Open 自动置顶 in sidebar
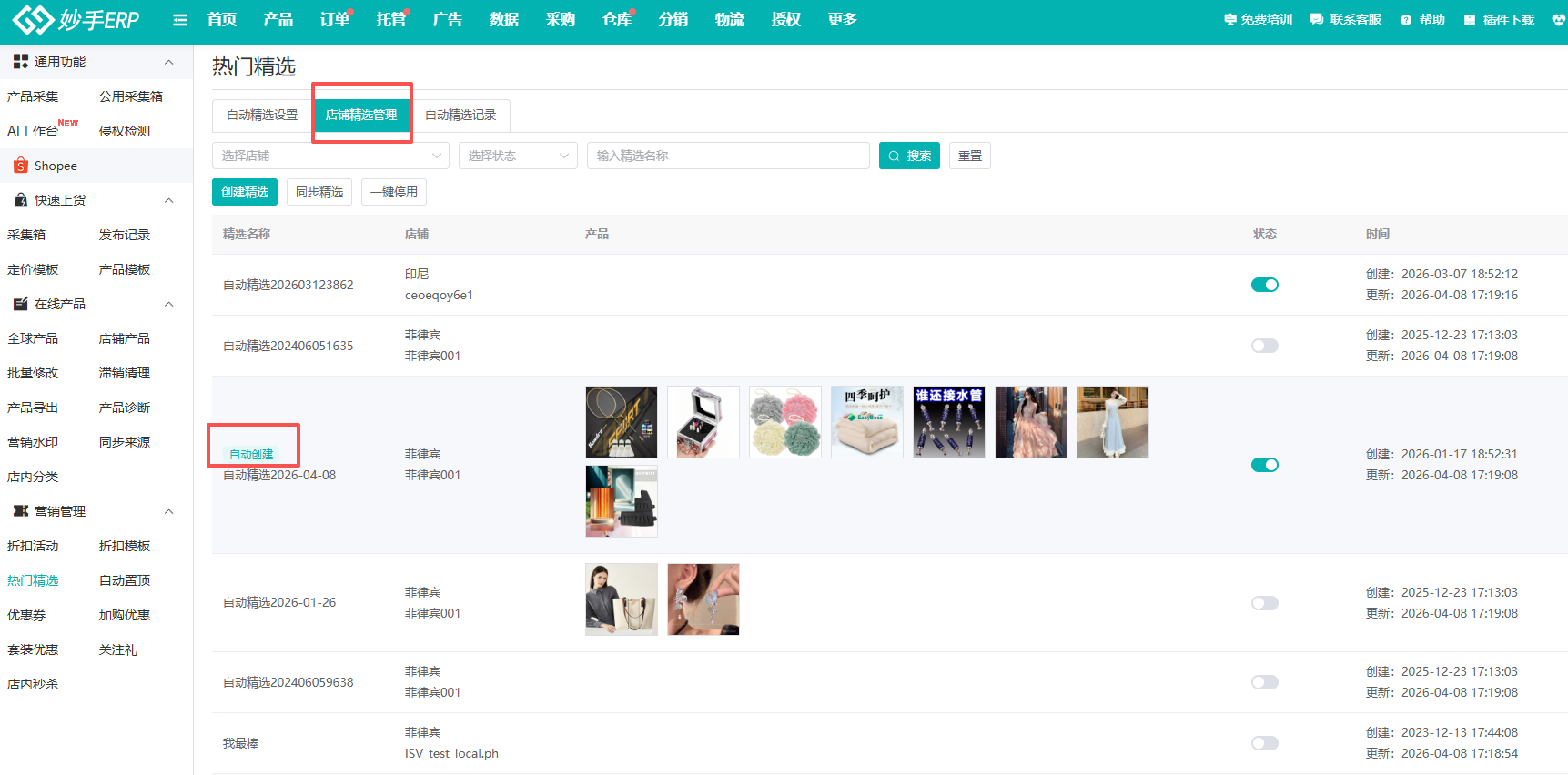This screenshot has height=775, width=1568. pos(125,580)
